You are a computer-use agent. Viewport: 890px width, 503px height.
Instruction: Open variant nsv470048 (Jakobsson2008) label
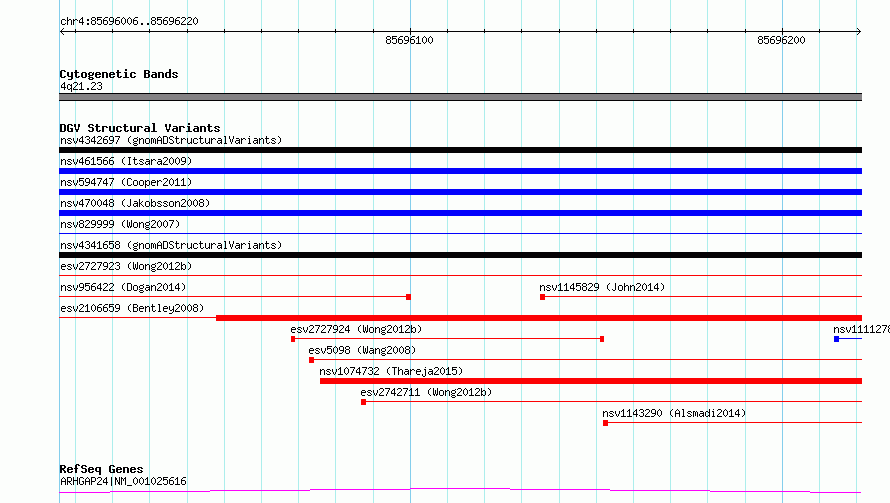pos(135,203)
